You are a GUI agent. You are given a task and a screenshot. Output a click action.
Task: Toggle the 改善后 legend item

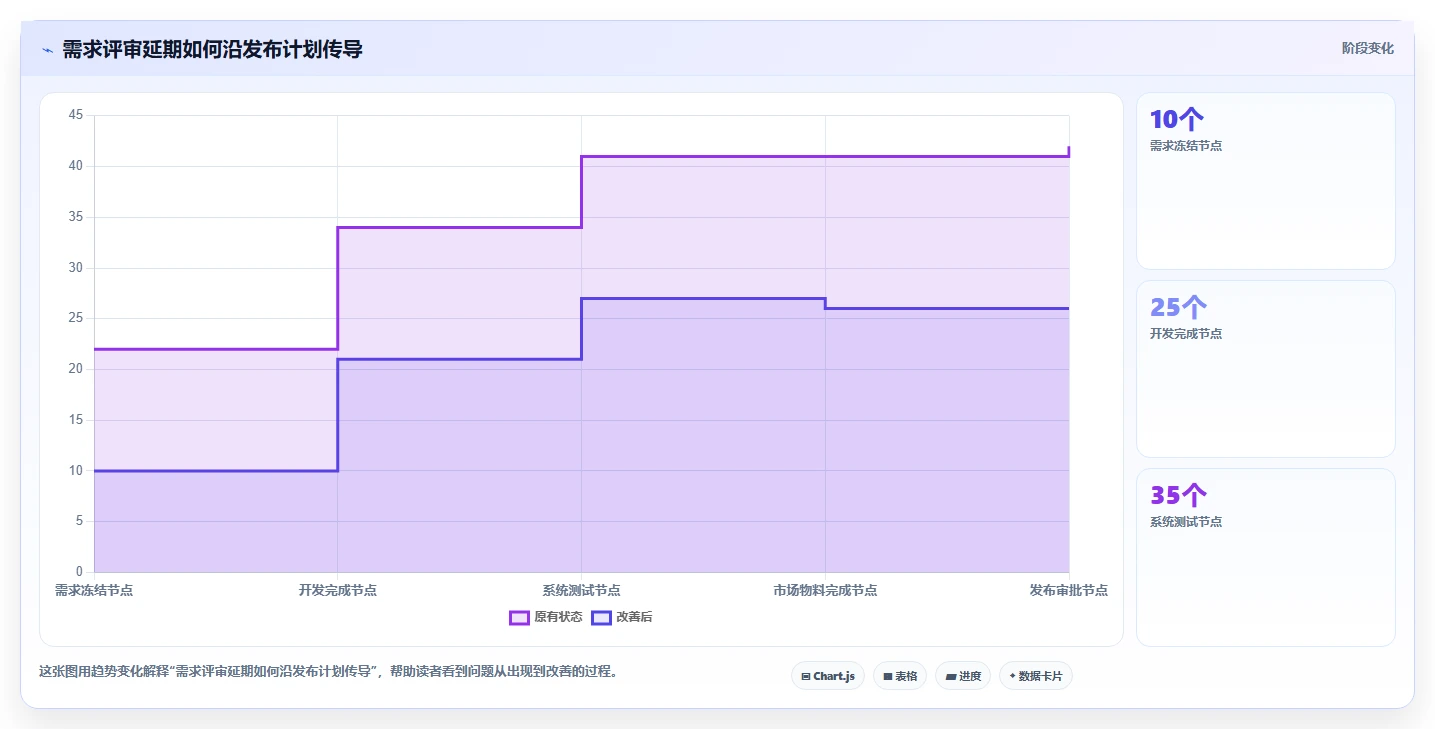622,617
